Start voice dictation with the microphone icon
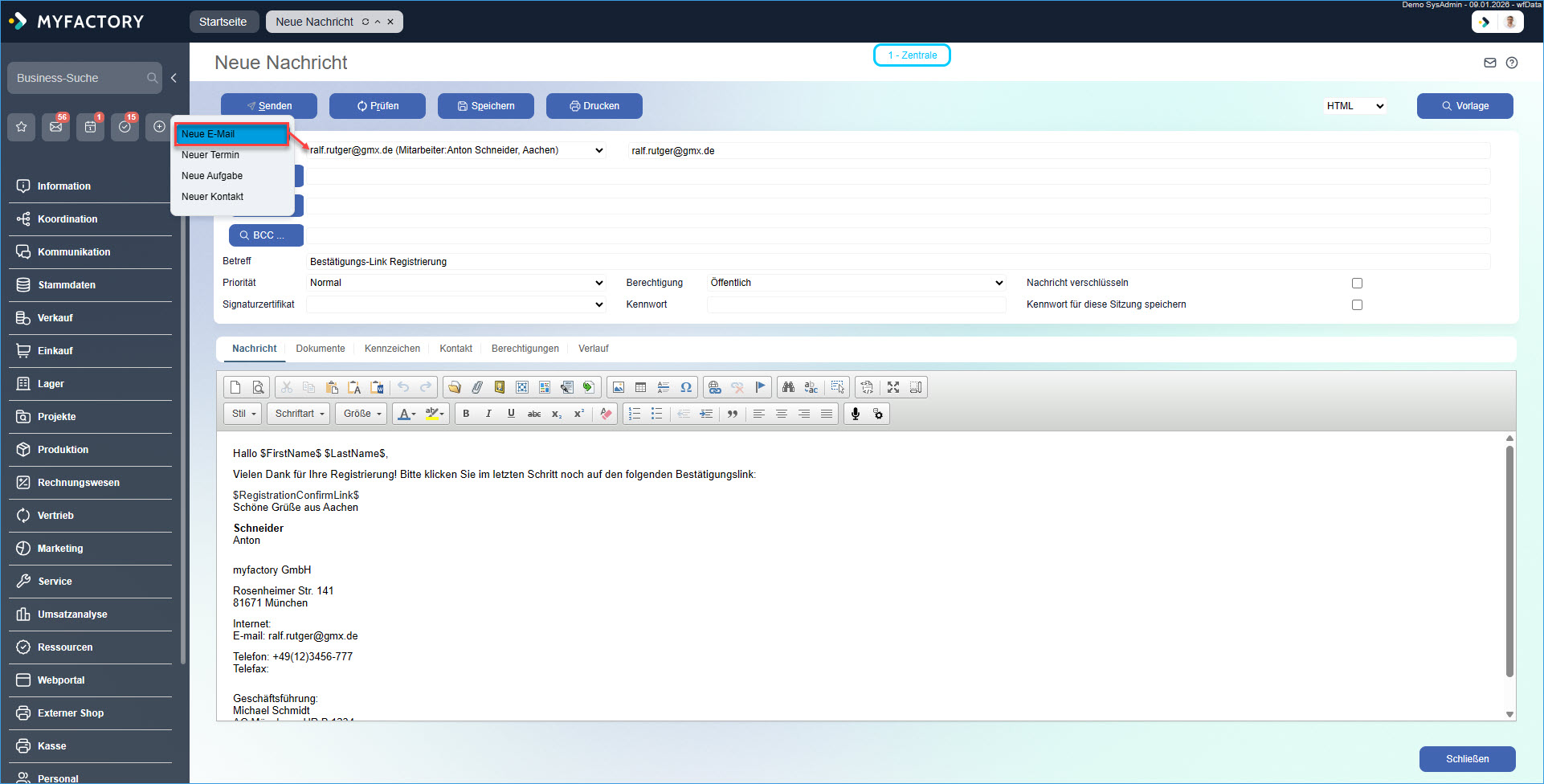 (x=854, y=414)
